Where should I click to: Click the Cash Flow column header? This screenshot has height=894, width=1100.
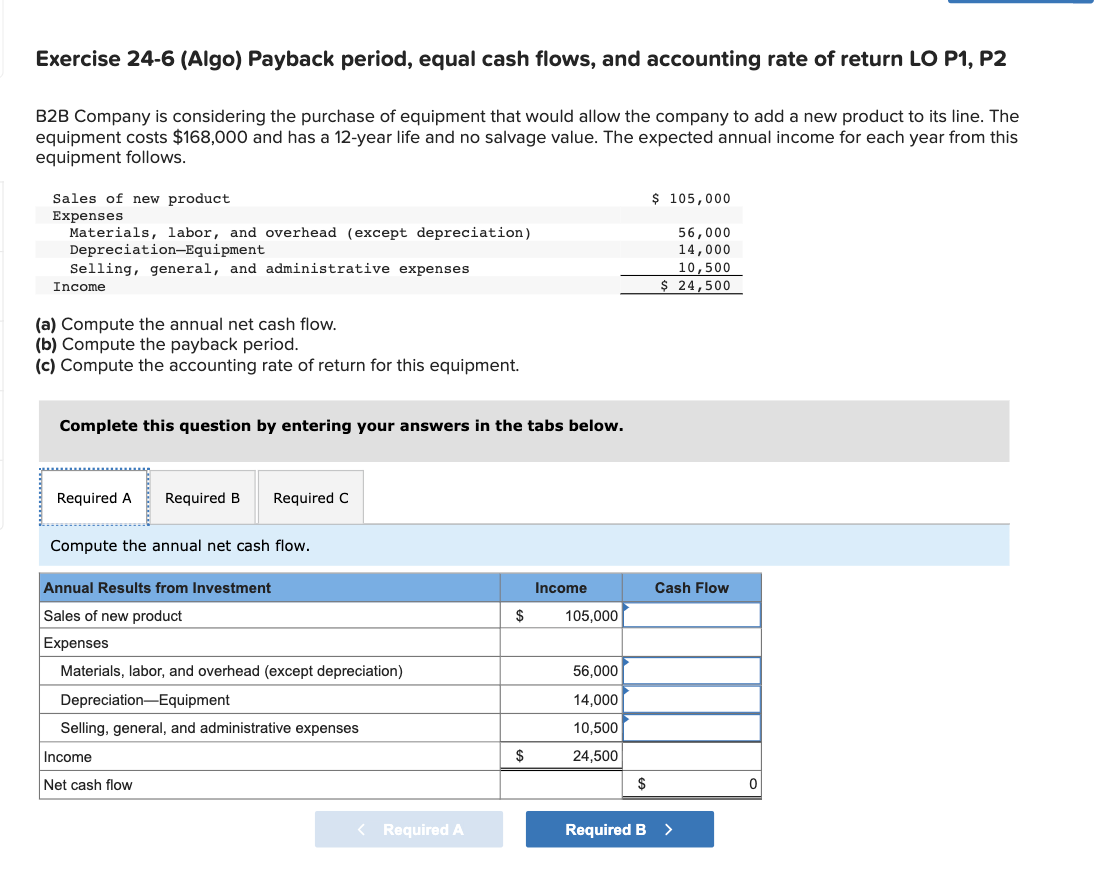(x=691, y=587)
